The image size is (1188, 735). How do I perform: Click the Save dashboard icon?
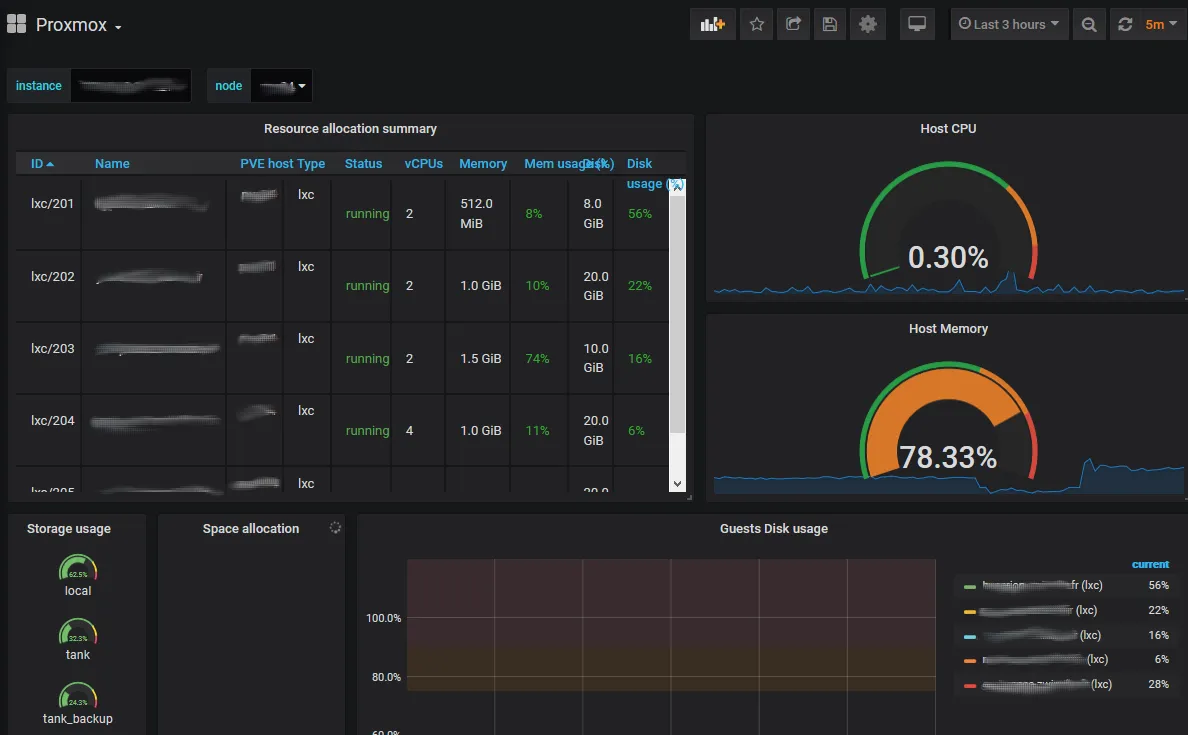(829, 24)
